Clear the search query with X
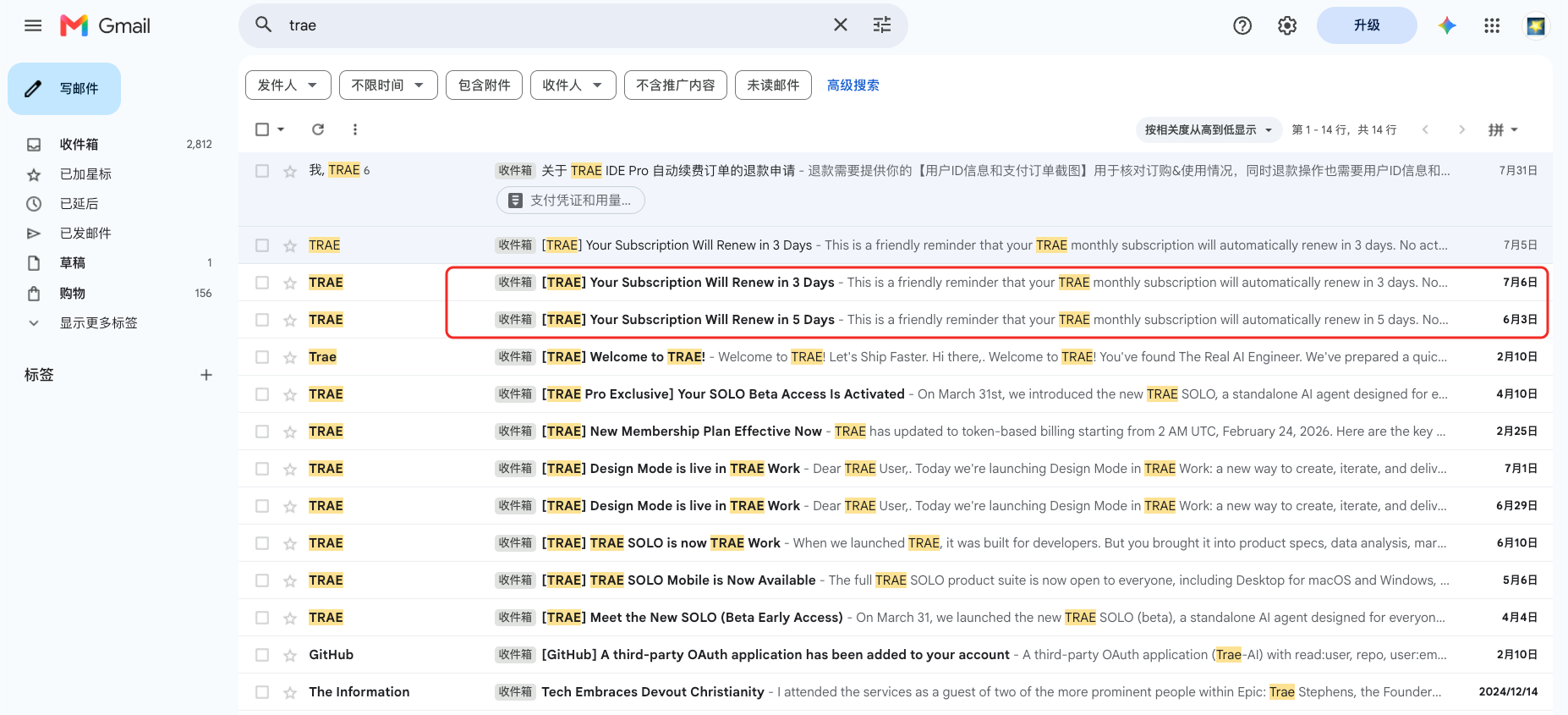 841,25
